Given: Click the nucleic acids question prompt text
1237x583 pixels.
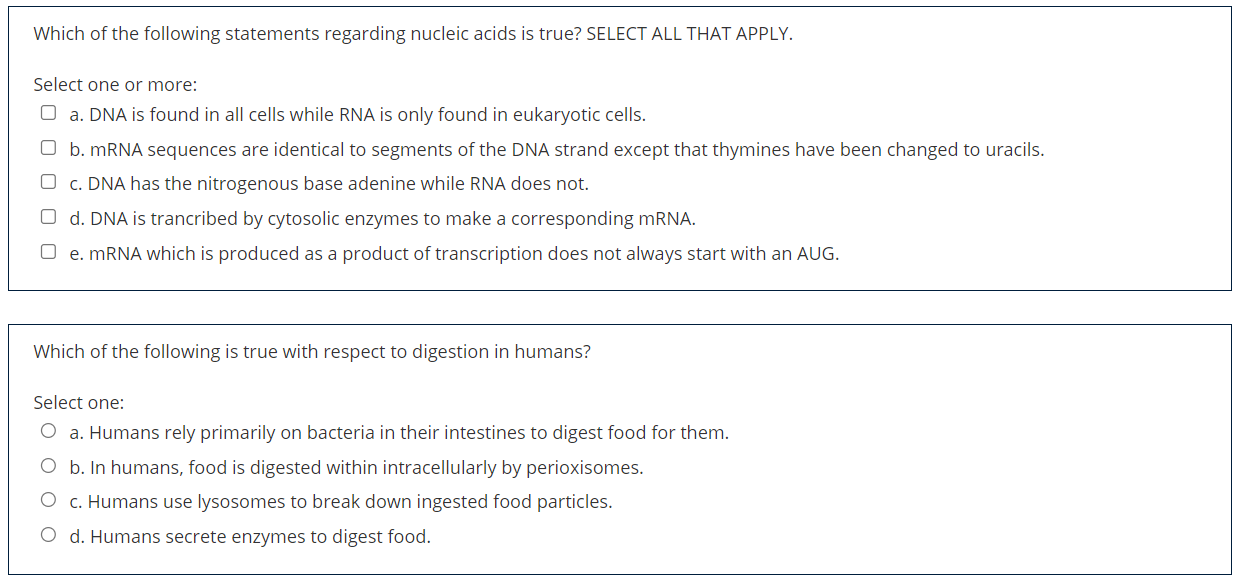Looking at the screenshot, I should [411, 33].
